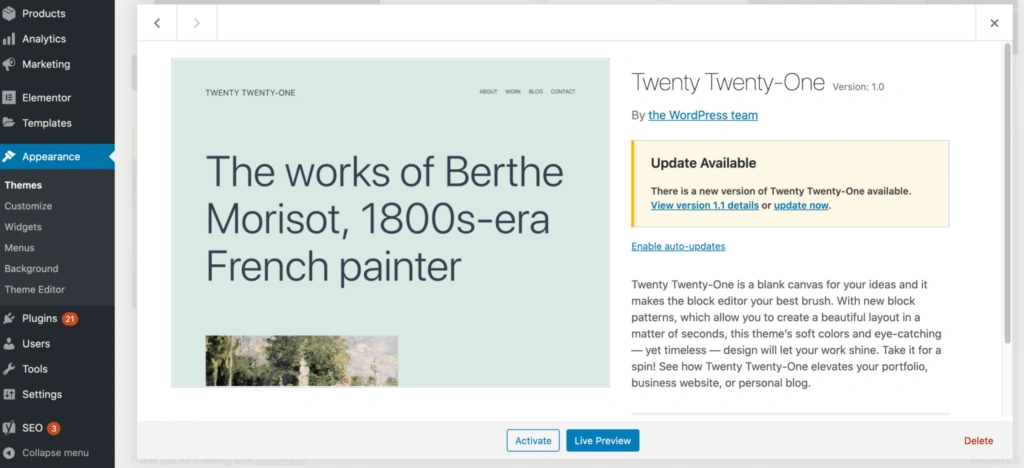Open the Appearance menu
This screenshot has width=1024, height=468.
[x=51, y=156]
